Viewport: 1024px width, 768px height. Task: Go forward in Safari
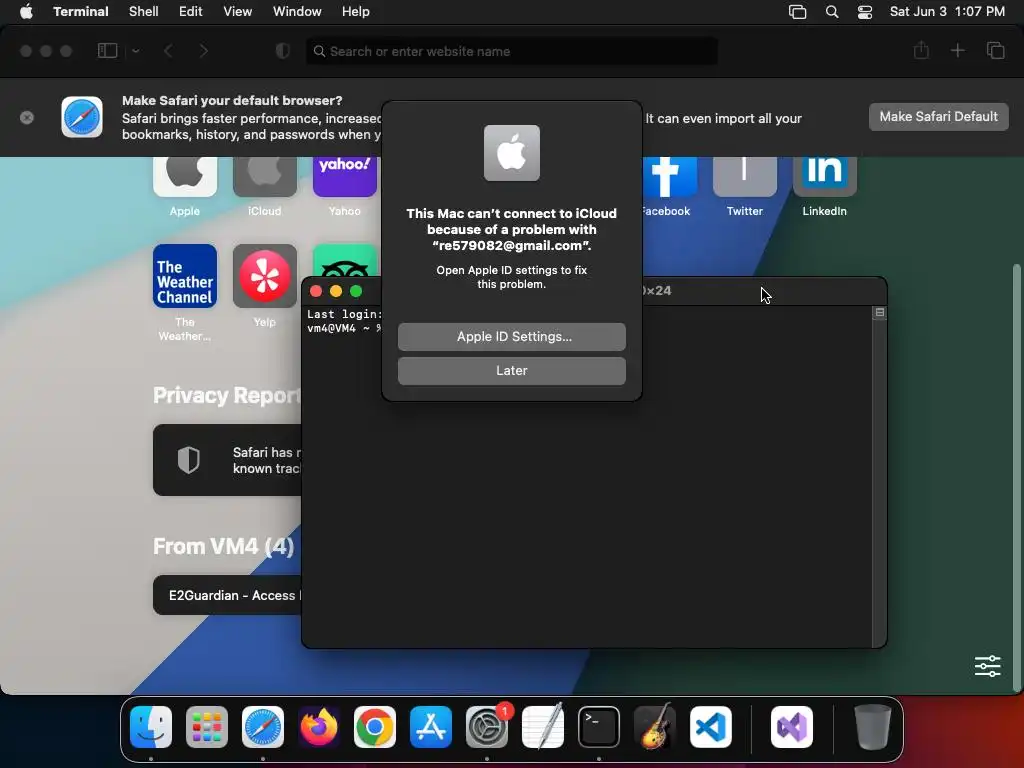point(203,51)
